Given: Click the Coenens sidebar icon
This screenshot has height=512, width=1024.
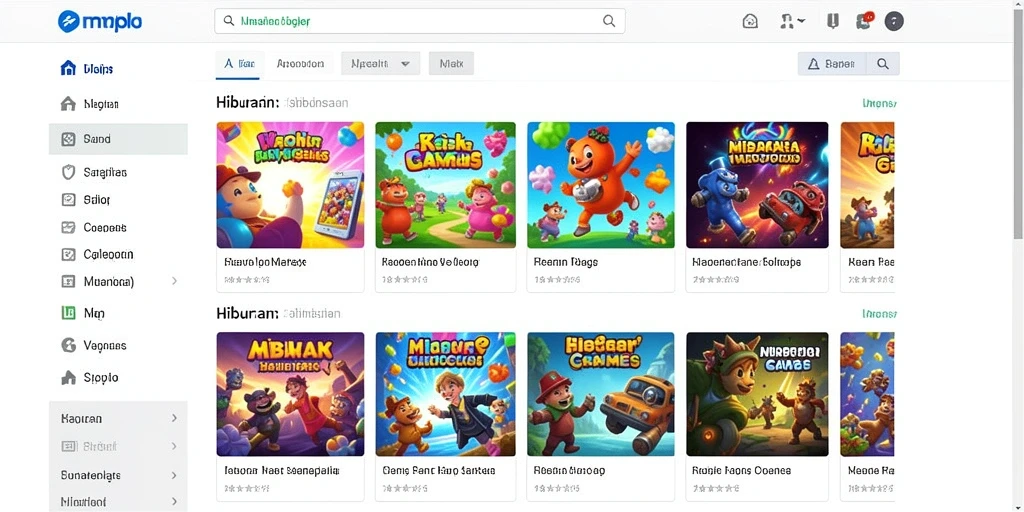Looking at the screenshot, I should [x=68, y=227].
